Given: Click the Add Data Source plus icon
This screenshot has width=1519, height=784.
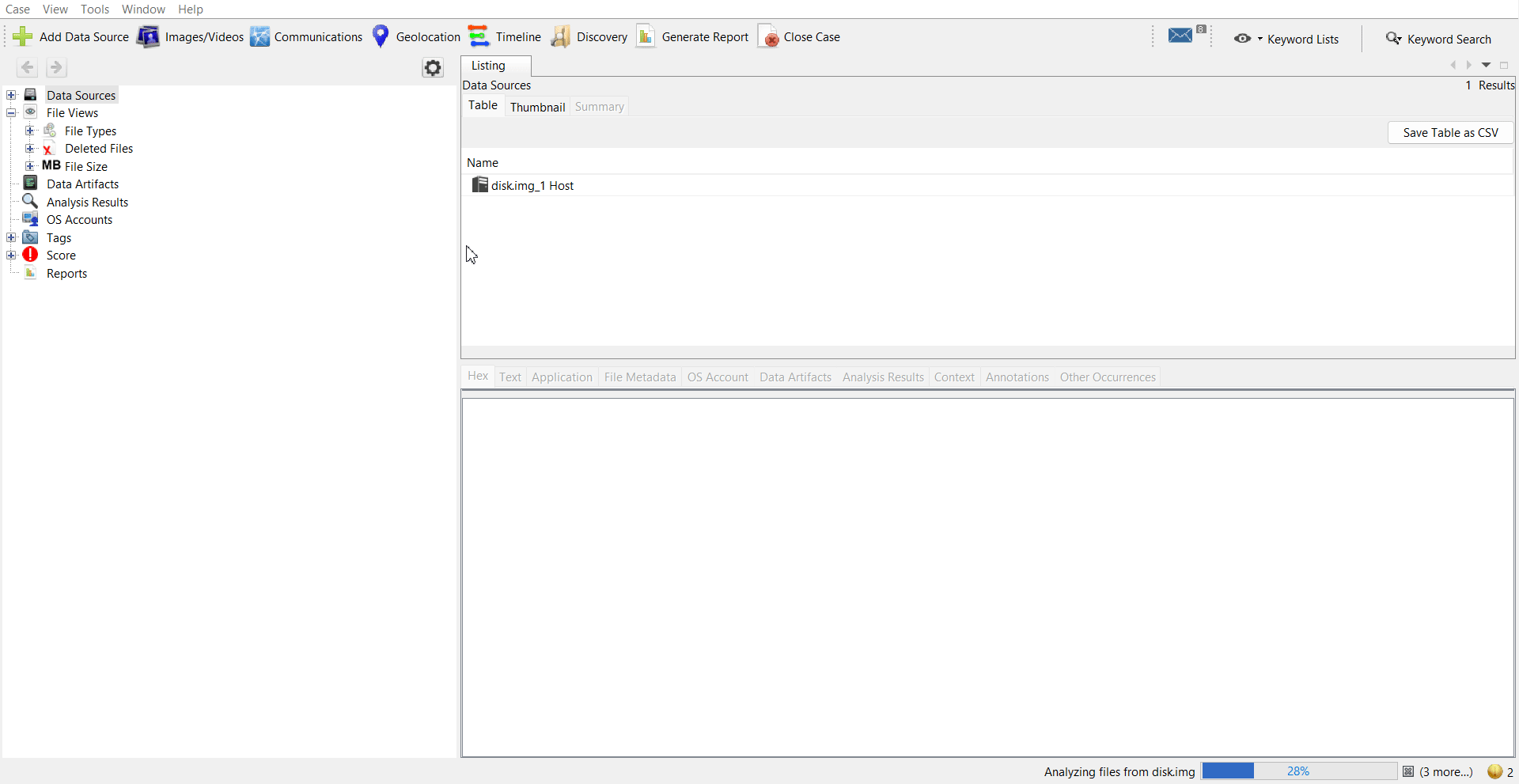Looking at the screenshot, I should [23, 36].
